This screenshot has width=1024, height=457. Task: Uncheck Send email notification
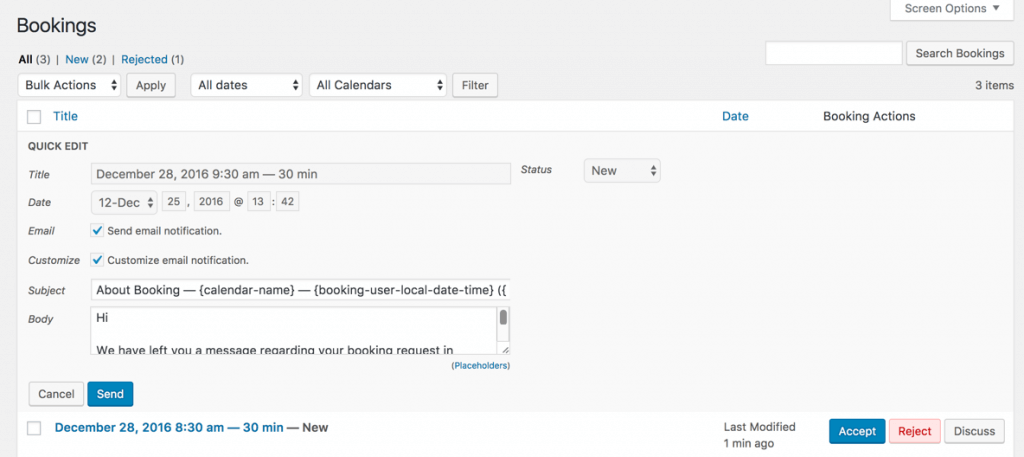click(x=97, y=231)
